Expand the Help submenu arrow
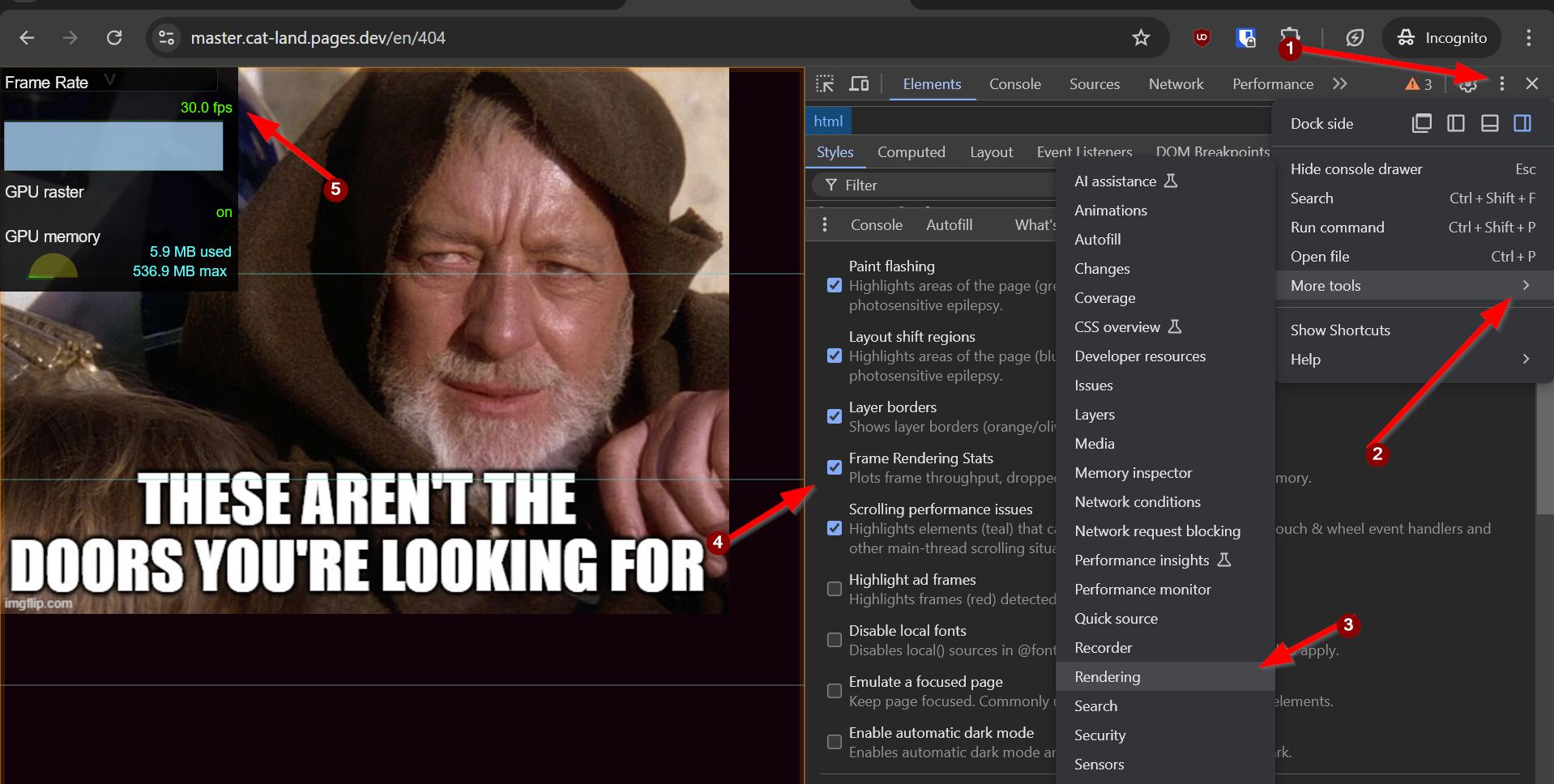The height and width of the screenshot is (784, 1554). coord(1526,359)
